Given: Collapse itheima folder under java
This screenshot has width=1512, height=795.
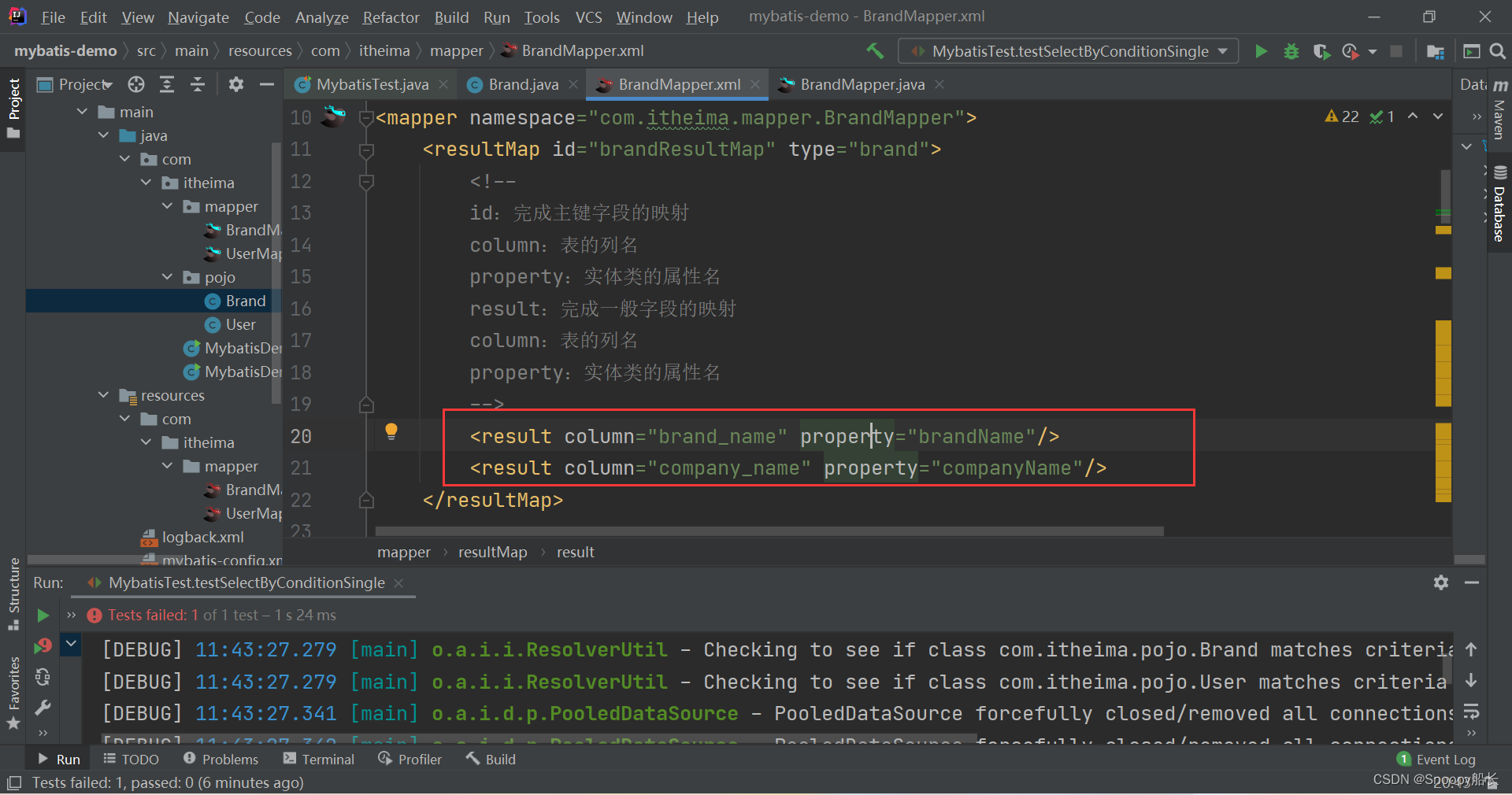Looking at the screenshot, I should [x=146, y=183].
